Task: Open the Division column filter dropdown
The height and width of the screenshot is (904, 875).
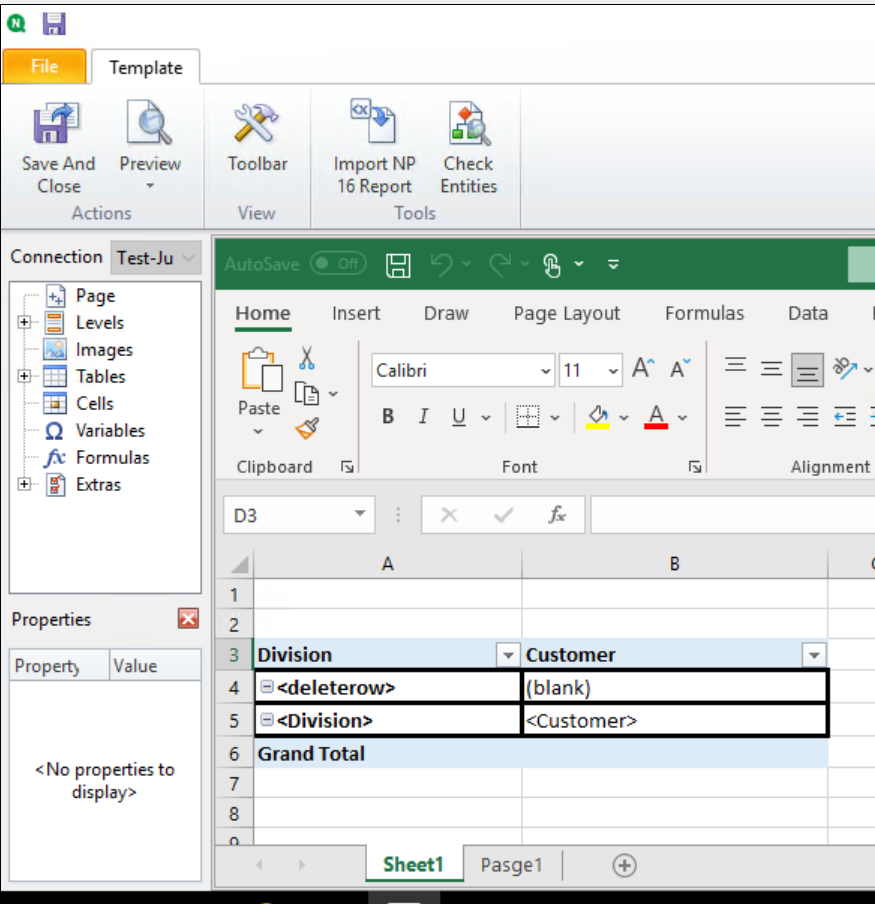Action: (x=508, y=656)
